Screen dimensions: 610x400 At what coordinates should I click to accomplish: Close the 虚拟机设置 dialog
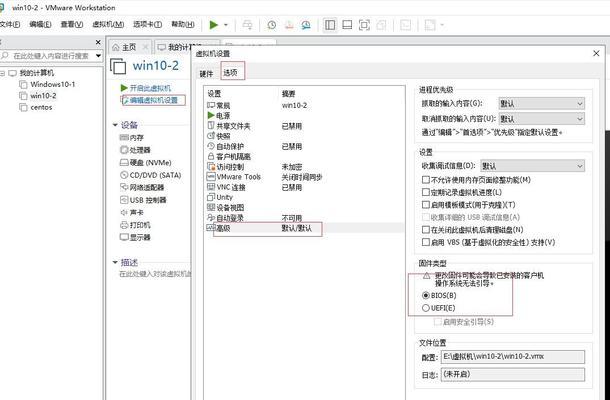(596, 53)
